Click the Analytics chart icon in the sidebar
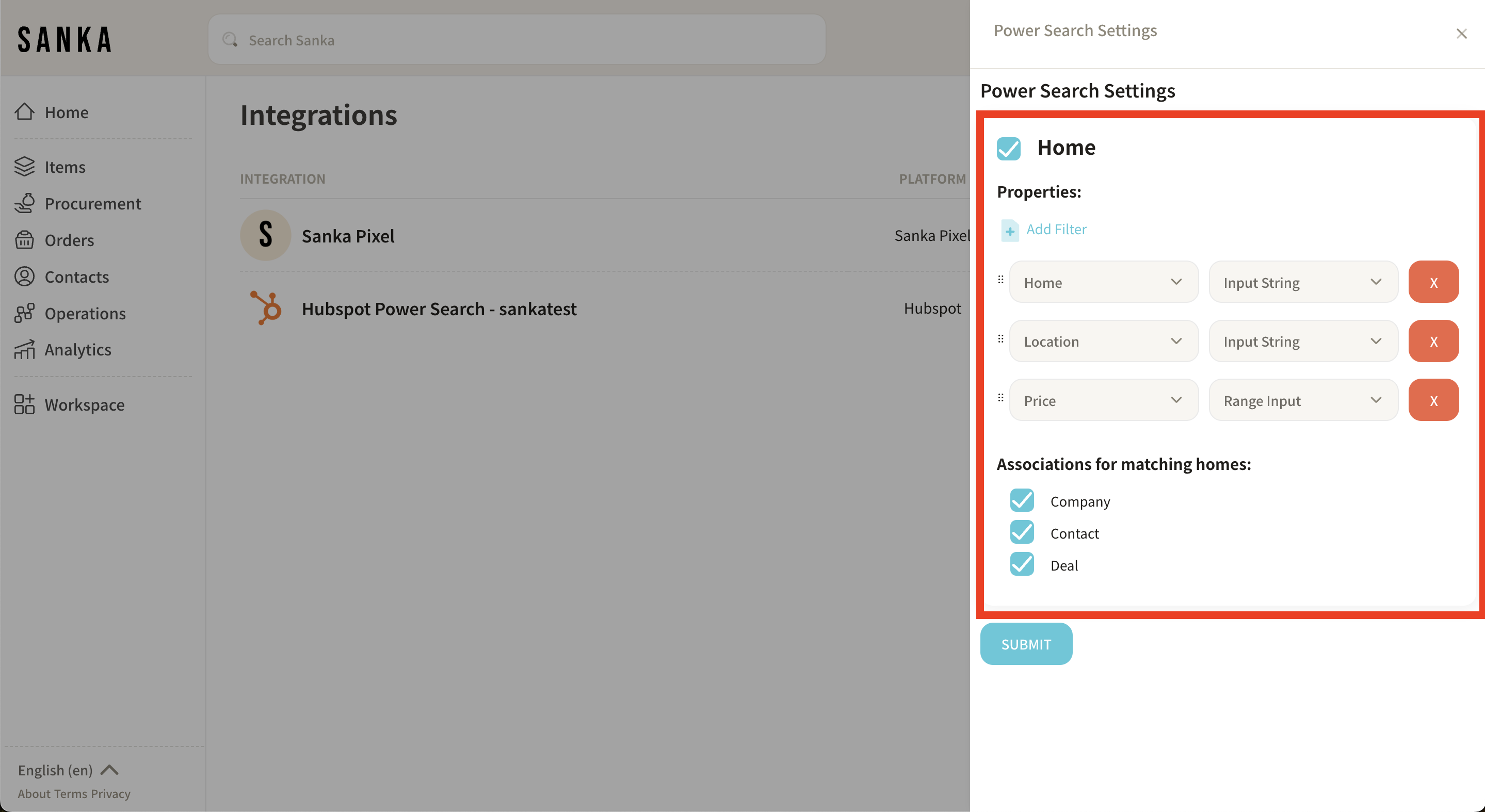Viewport: 1485px width, 812px height. (24, 349)
